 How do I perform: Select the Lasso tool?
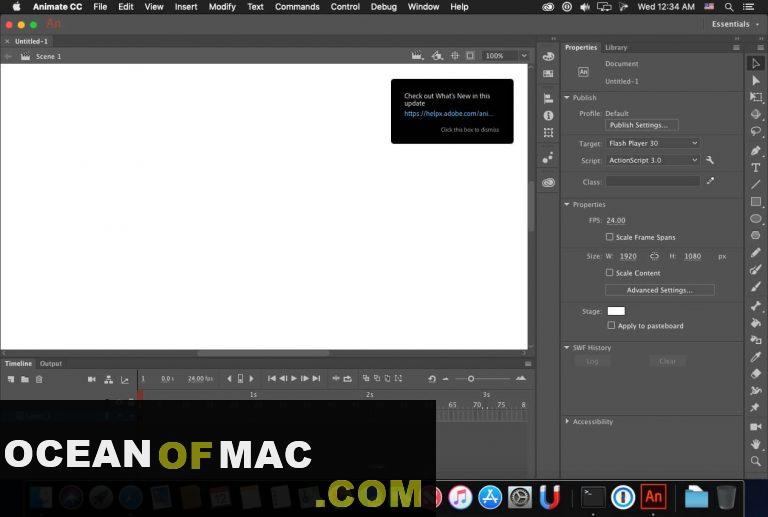click(x=756, y=131)
